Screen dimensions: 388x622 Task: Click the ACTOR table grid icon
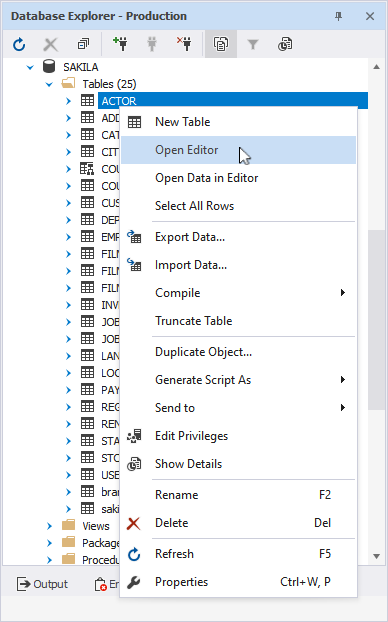click(x=87, y=100)
